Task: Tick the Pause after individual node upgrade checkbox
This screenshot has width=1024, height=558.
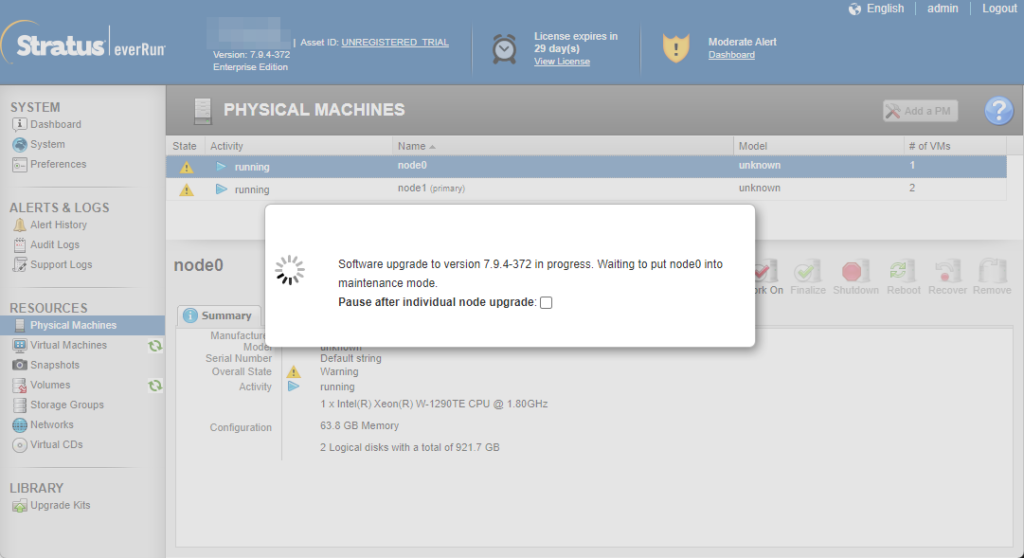Action: point(546,303)
